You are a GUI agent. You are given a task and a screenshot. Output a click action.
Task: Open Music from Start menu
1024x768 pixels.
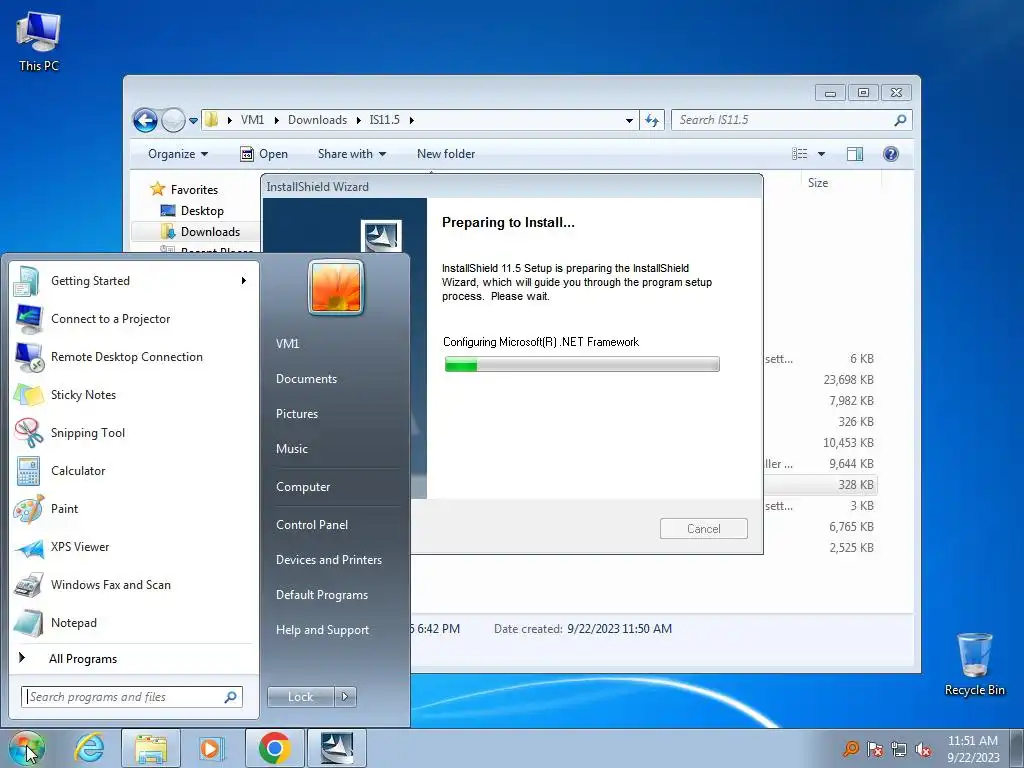(291, 449)
